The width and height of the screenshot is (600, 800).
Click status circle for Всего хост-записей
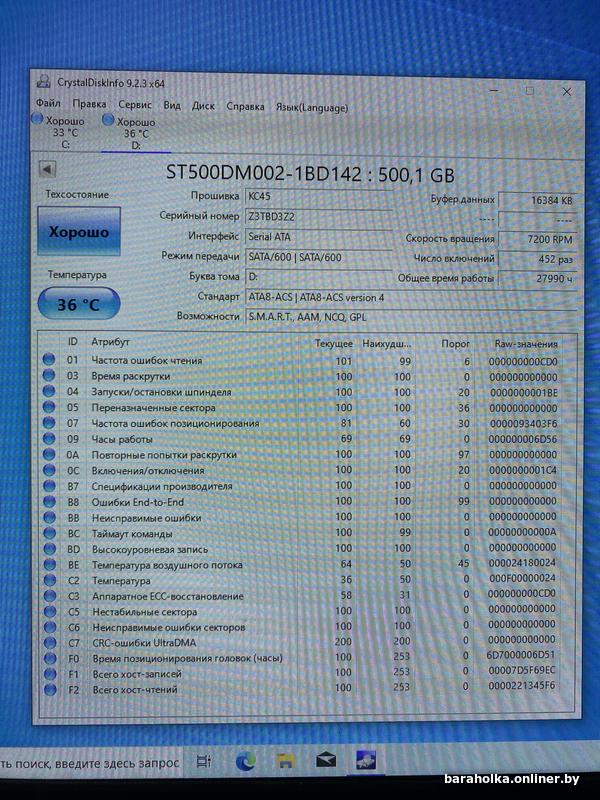coord(50,674)
